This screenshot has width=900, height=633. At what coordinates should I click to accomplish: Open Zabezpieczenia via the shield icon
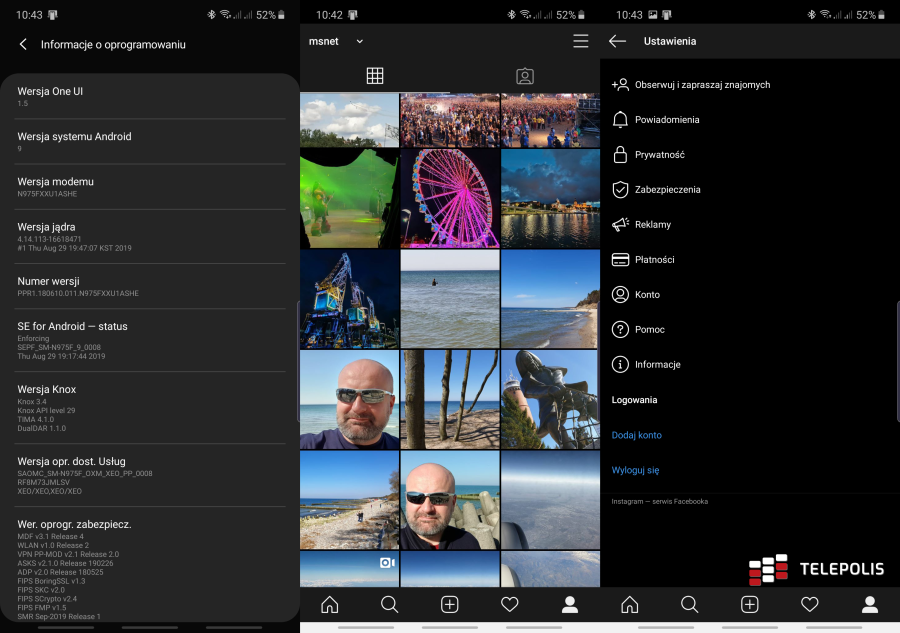623,189
